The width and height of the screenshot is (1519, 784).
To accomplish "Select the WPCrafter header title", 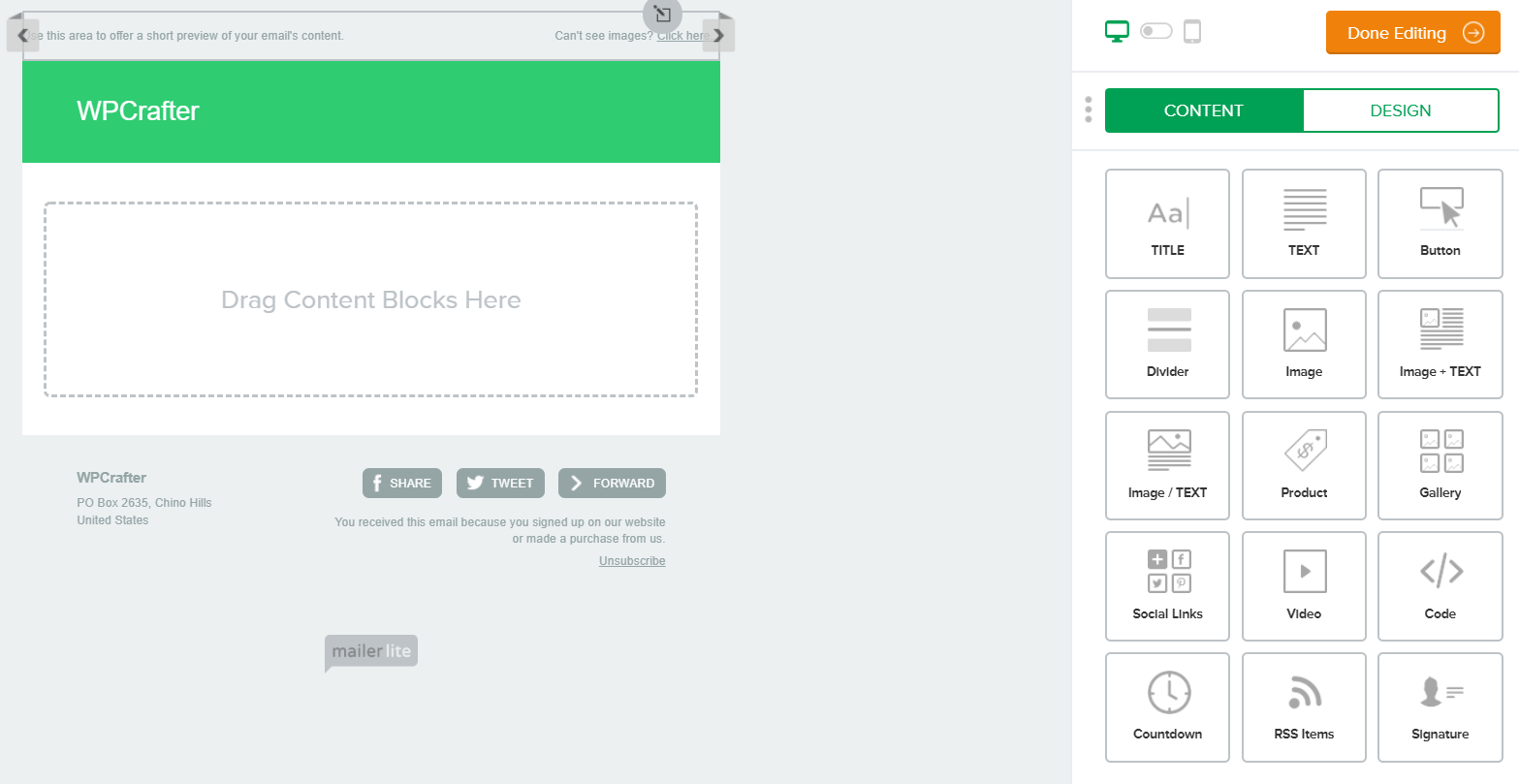I will (x=138, y=111).
